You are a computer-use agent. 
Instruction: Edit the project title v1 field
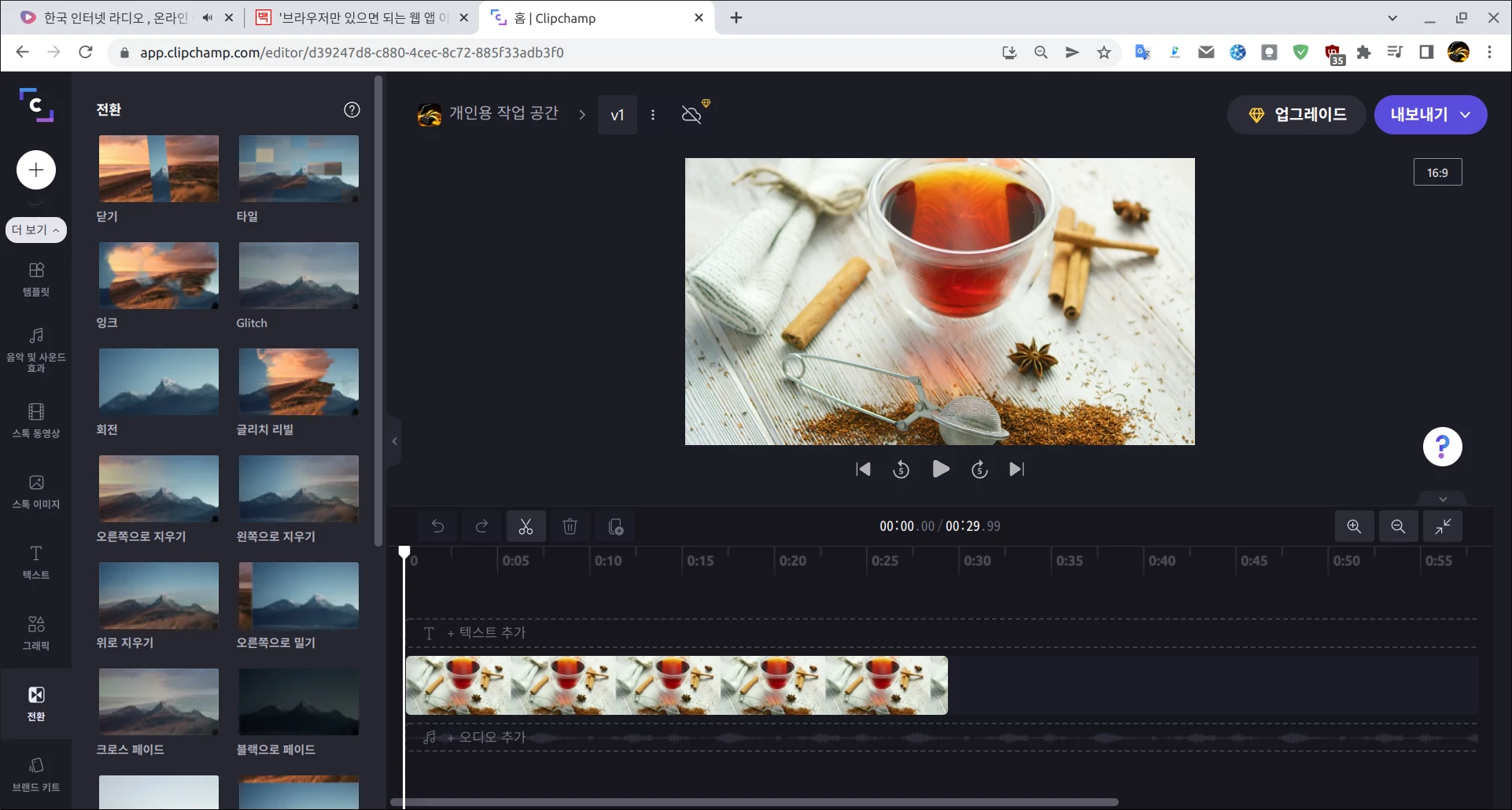click(x=618, y=115)
